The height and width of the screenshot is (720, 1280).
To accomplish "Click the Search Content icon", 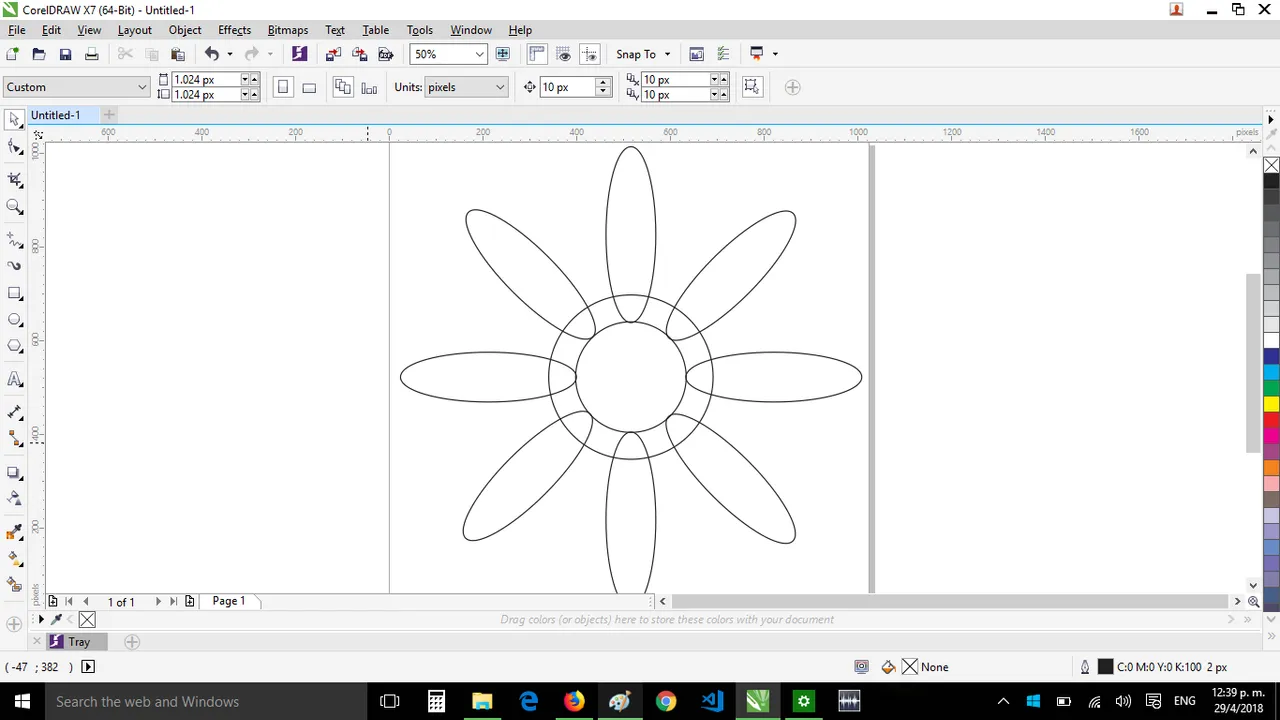I will [299, 54].
